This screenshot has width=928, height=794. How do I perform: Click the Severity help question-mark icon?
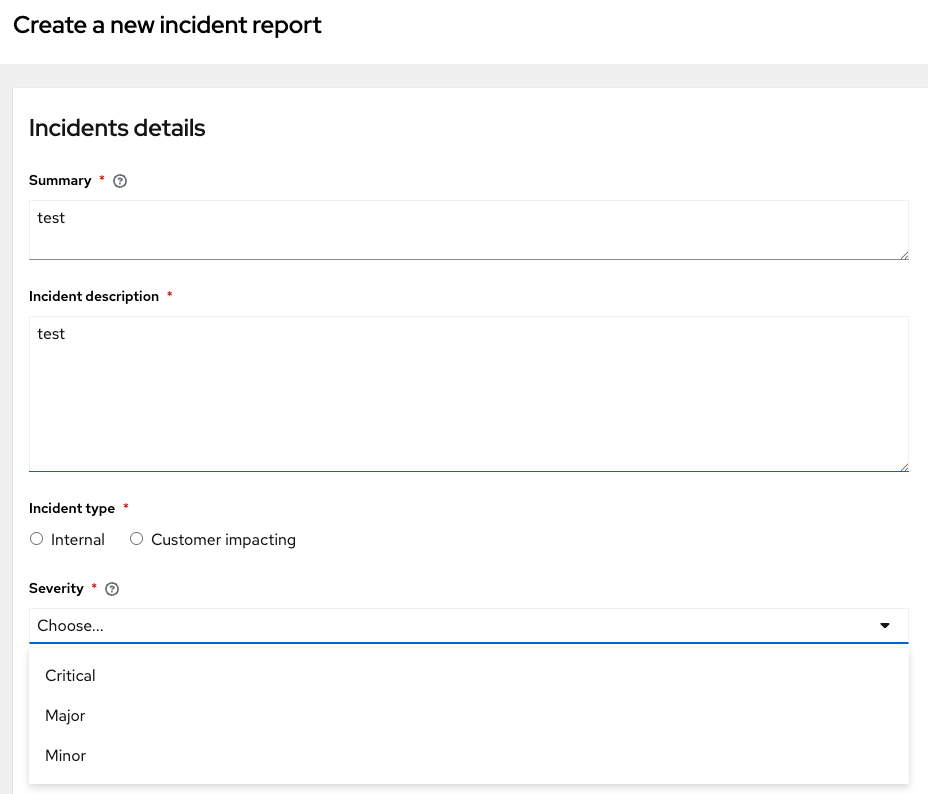(112, 589)
